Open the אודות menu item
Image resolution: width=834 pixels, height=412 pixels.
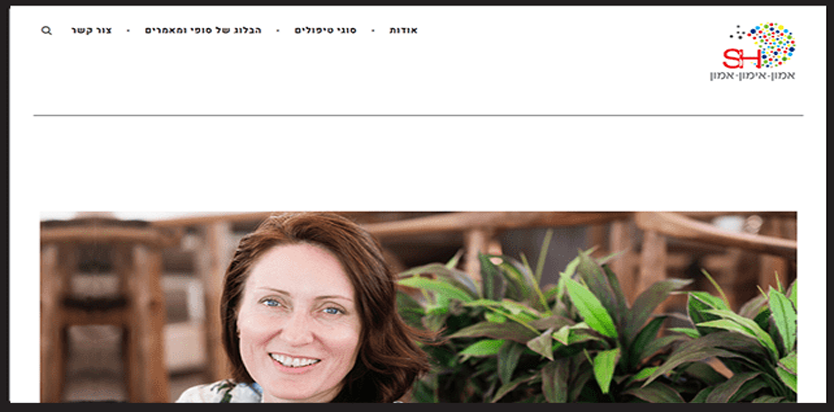click(404, 30)
